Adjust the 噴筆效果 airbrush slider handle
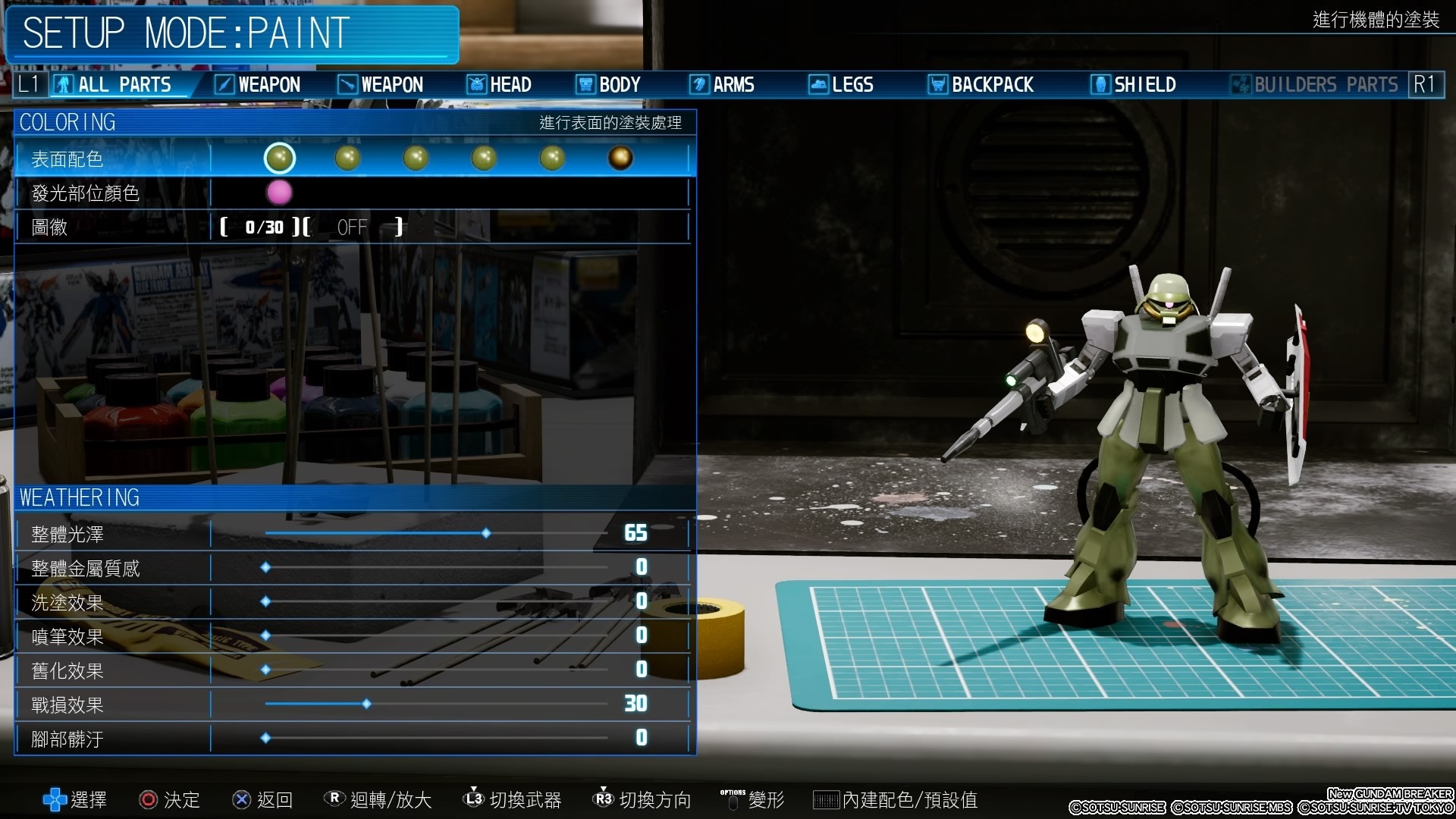Image resolution: width=1456 pixels, height=819 pixels. (x=265, y=635)
